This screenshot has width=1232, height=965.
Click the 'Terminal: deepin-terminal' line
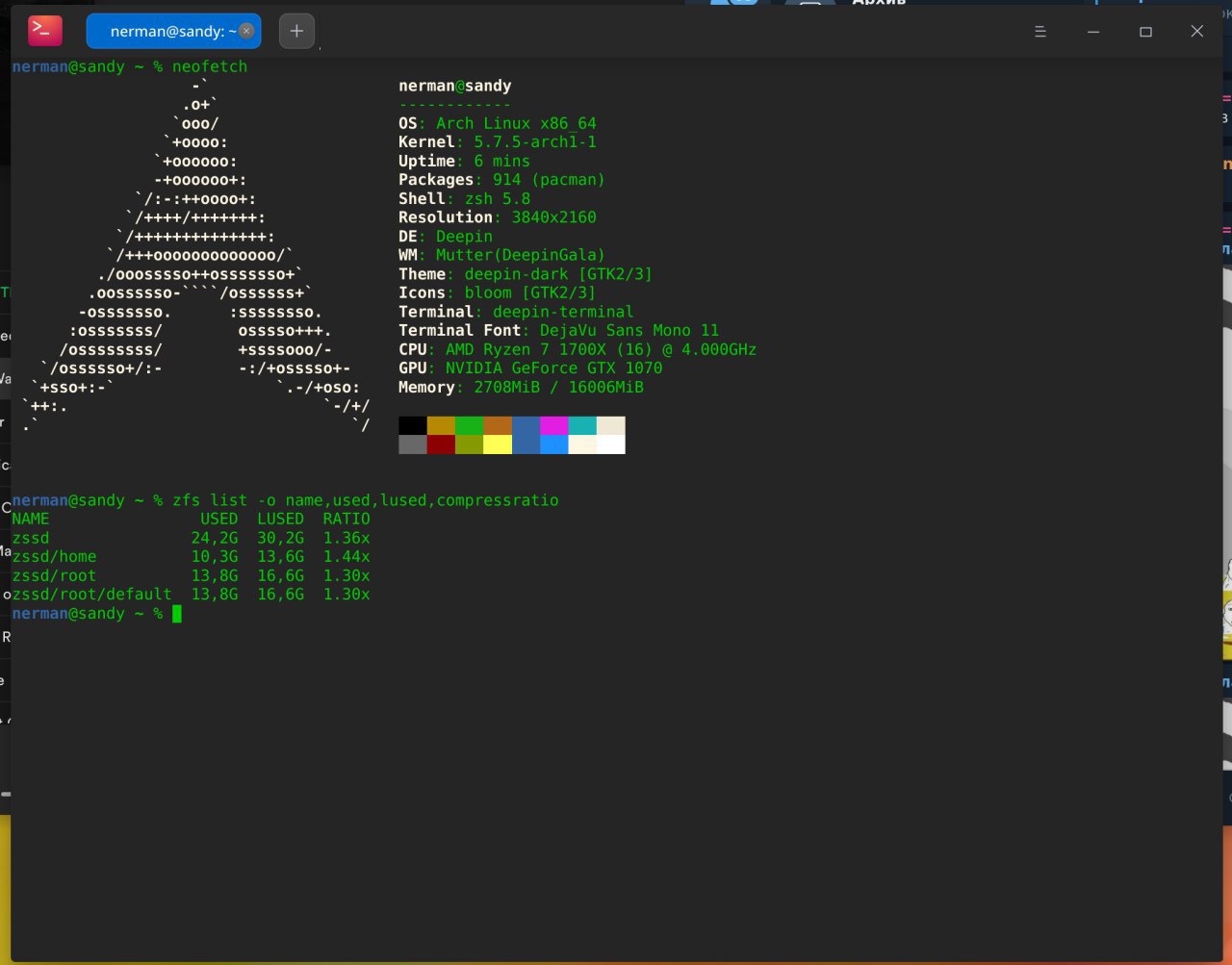(516, 312)
